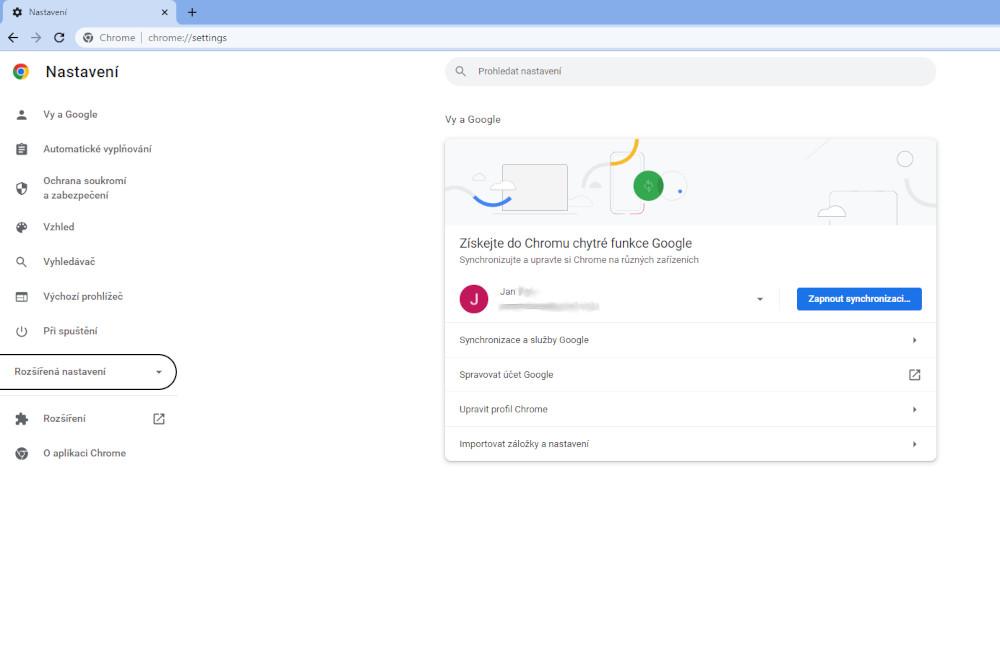Click the magnifier icon in search box

coord(460,71)
